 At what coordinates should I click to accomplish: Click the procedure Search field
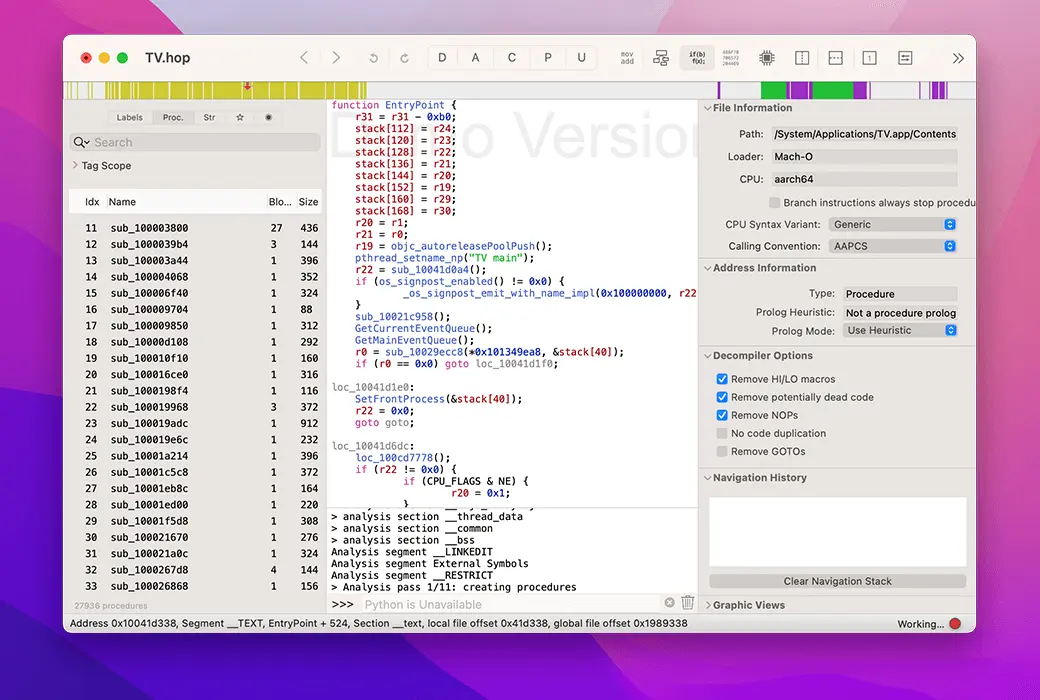tap(195, 142)
